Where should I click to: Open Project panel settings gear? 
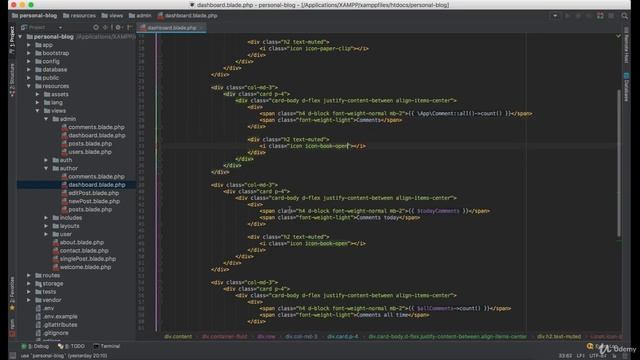(x=118, y=27)
